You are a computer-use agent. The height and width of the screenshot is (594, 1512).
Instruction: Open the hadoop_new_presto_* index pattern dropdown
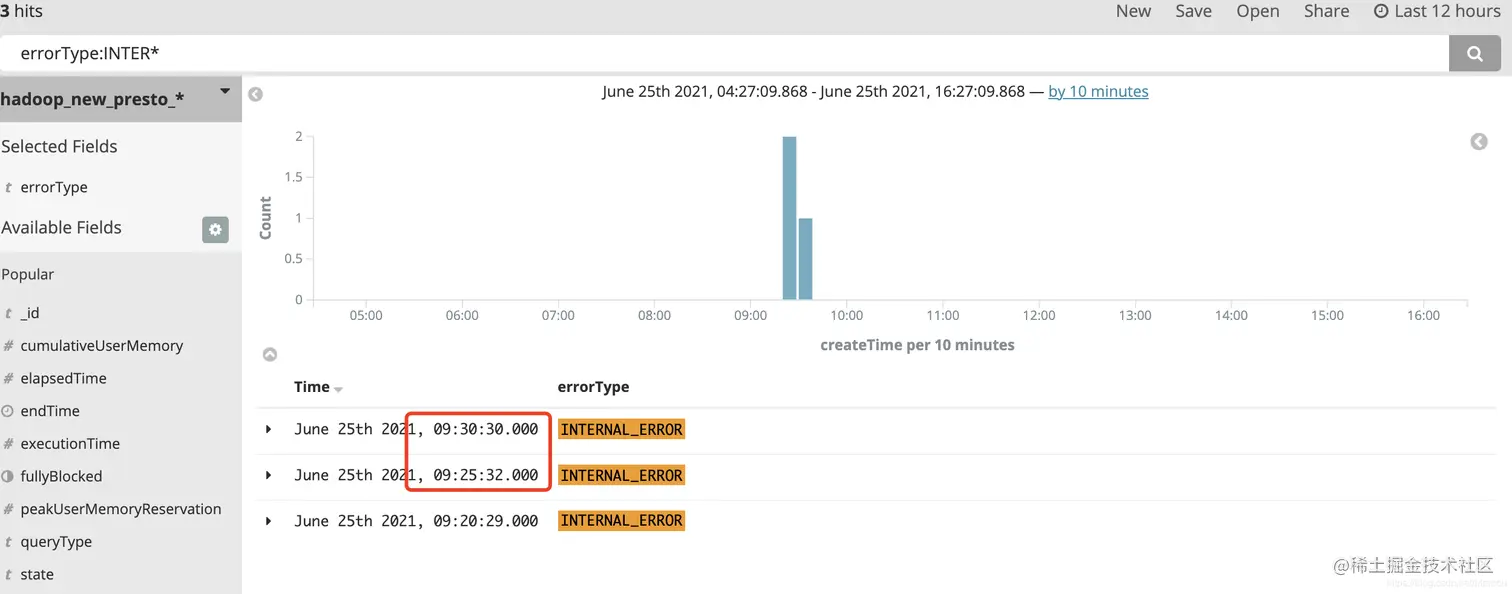tap(225, 91)
